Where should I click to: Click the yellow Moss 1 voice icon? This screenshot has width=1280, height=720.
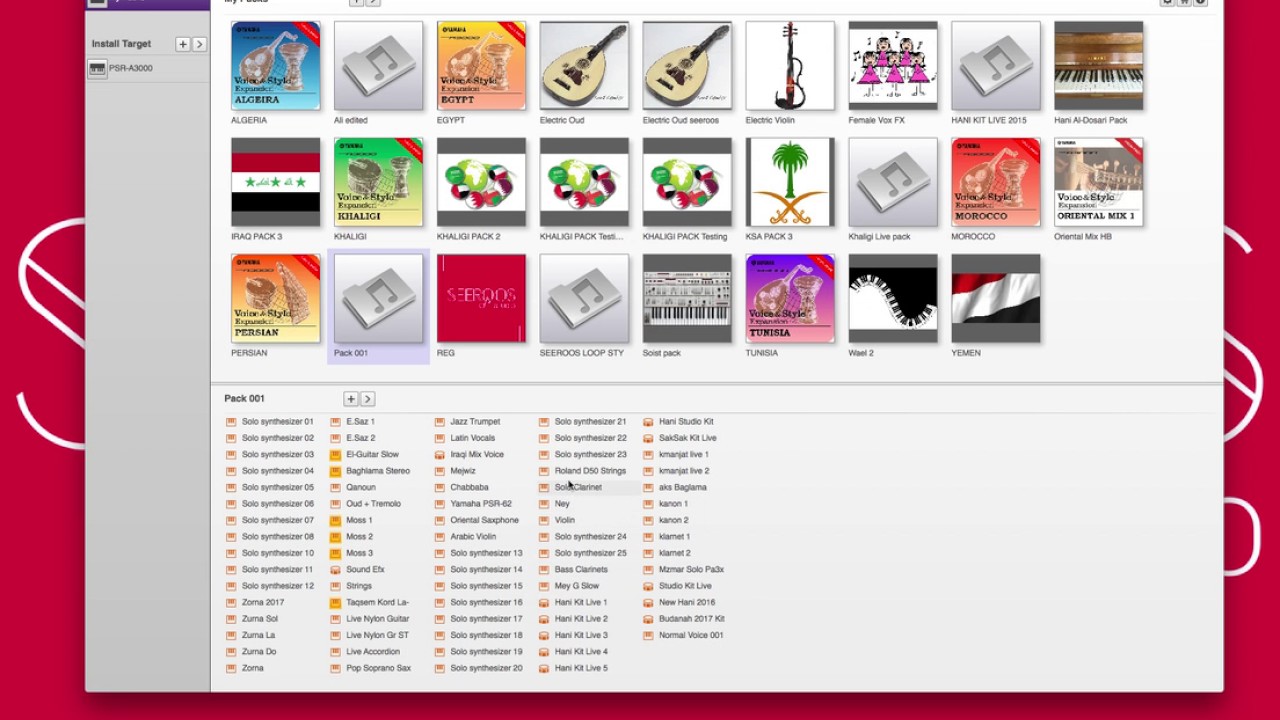click(335, 520)
